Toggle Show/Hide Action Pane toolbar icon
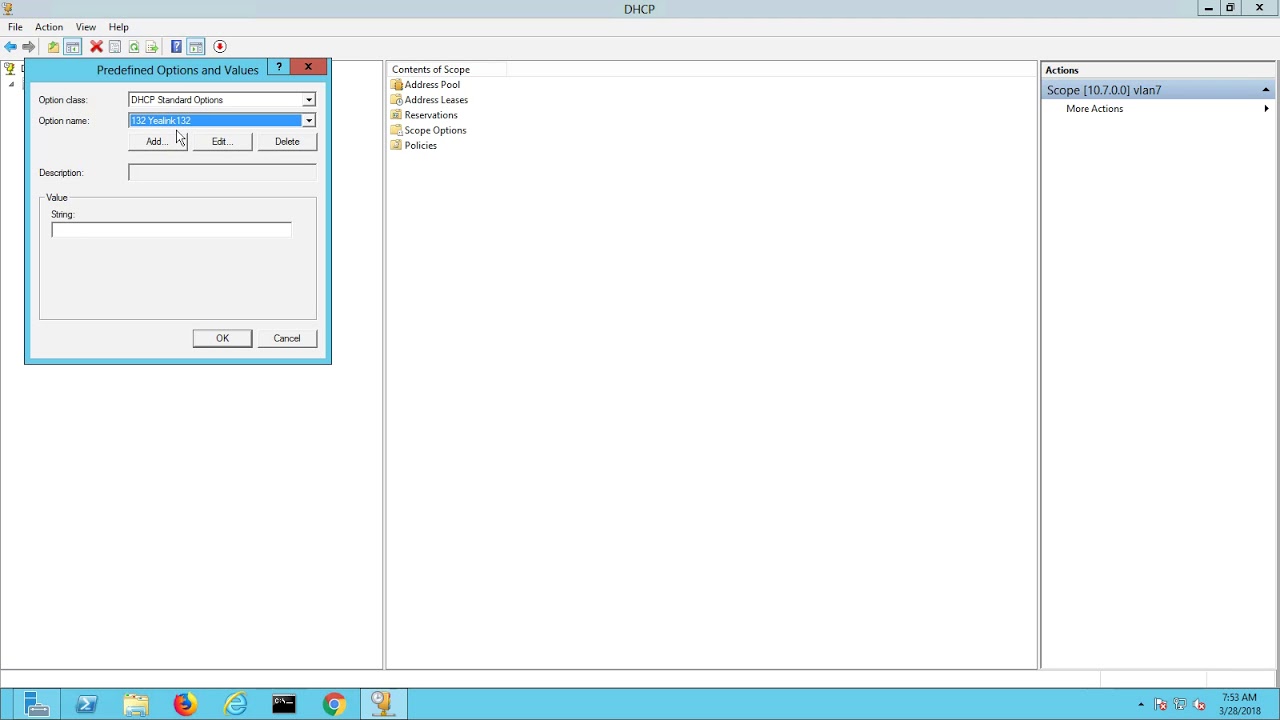The image size is (1280, 720). pyautogui.click(x=196, y=47)
